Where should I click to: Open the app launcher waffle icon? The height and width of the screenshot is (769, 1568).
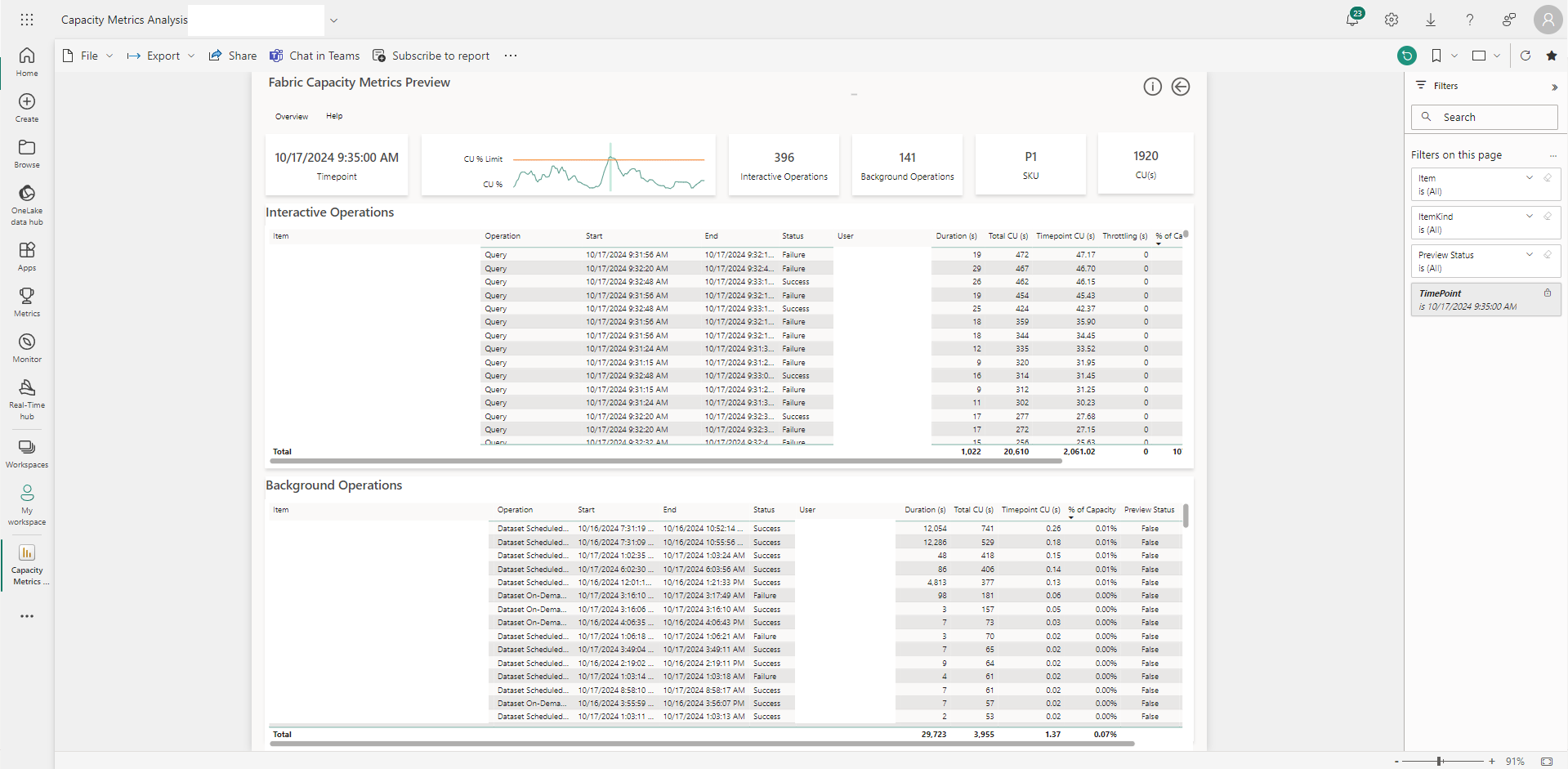[27, 20]
